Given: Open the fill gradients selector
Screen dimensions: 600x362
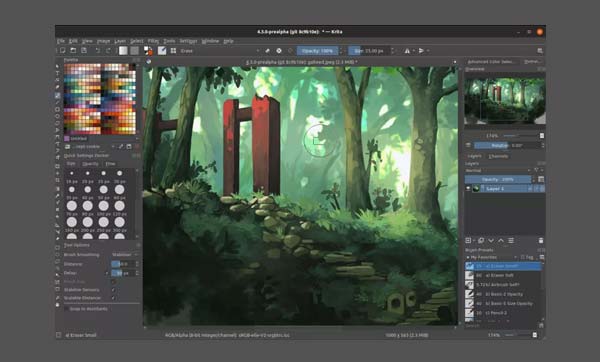Looking at the screenshot, I should pos(123,51).
